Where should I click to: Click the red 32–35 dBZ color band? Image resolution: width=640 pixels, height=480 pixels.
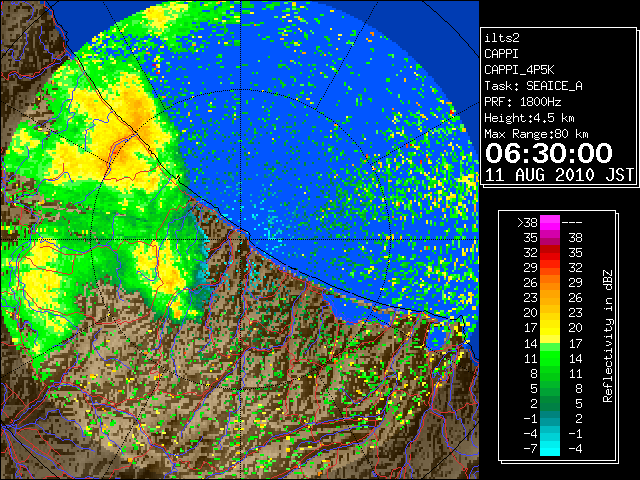point(550,253)
